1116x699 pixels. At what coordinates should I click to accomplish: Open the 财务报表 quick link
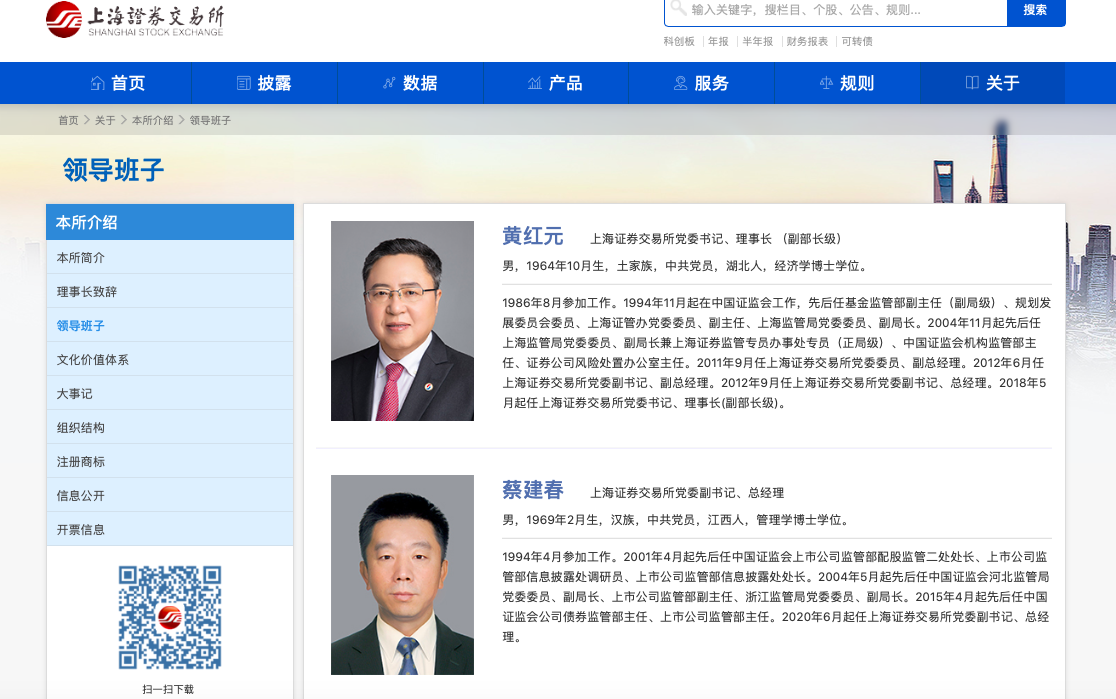(807, 41)
